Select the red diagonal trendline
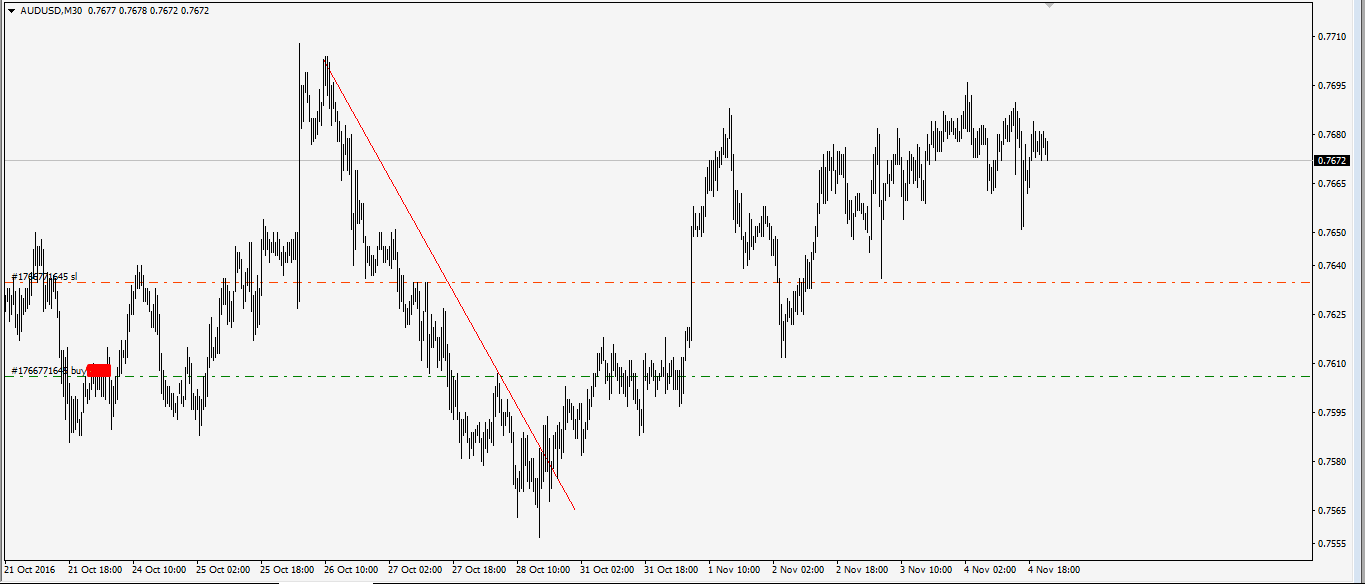The height and width of the screenshot is (584, 1365). (450, 285)
